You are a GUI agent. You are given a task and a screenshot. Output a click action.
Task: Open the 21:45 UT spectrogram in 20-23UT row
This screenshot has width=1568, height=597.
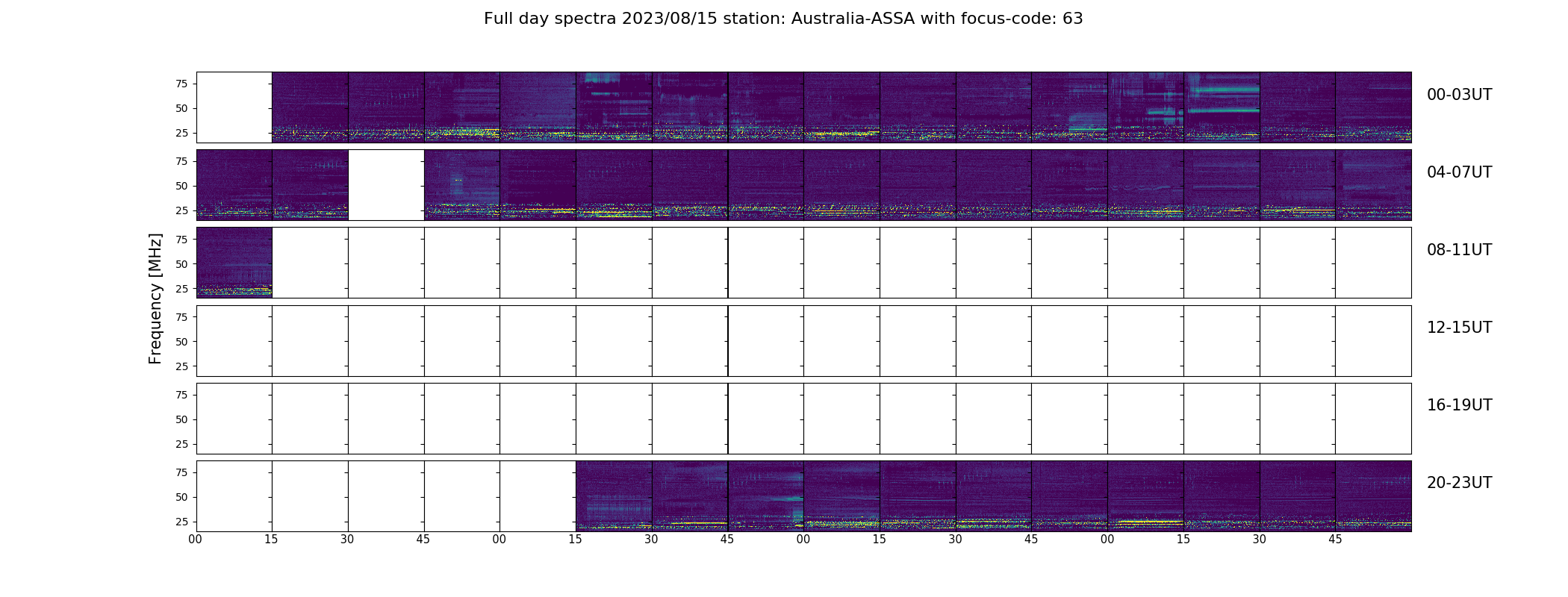pyautogui.click(x=766, y=496)
